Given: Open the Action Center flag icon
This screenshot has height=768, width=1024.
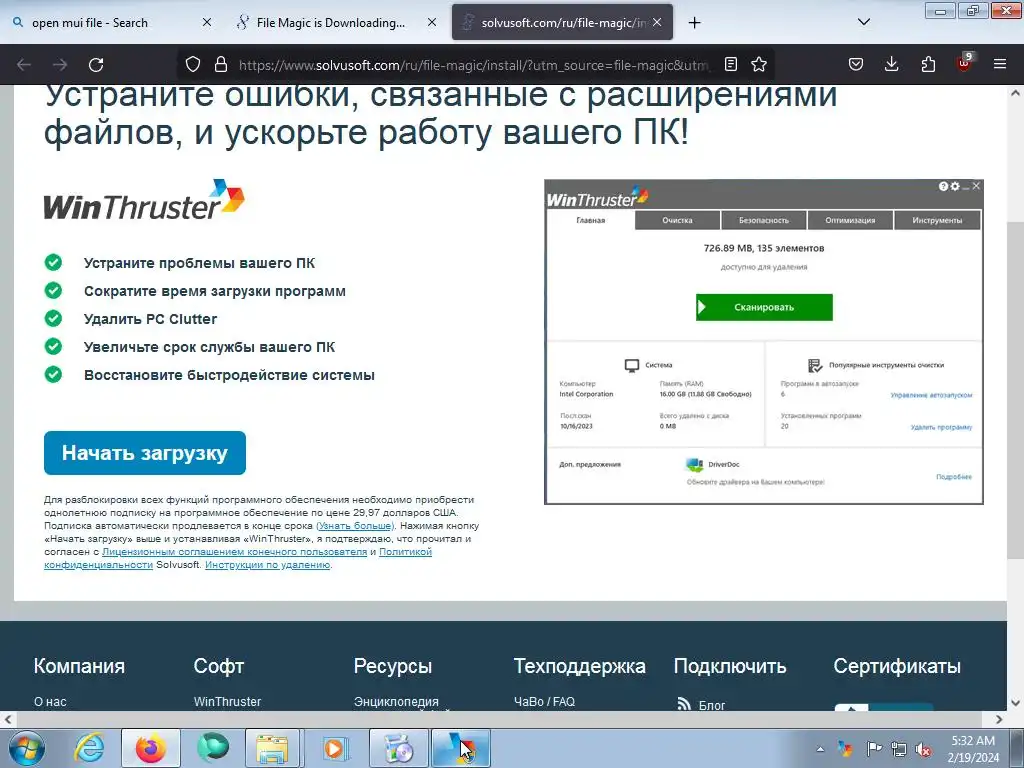Looking at the screenshot, I should [x=873, y=749].
